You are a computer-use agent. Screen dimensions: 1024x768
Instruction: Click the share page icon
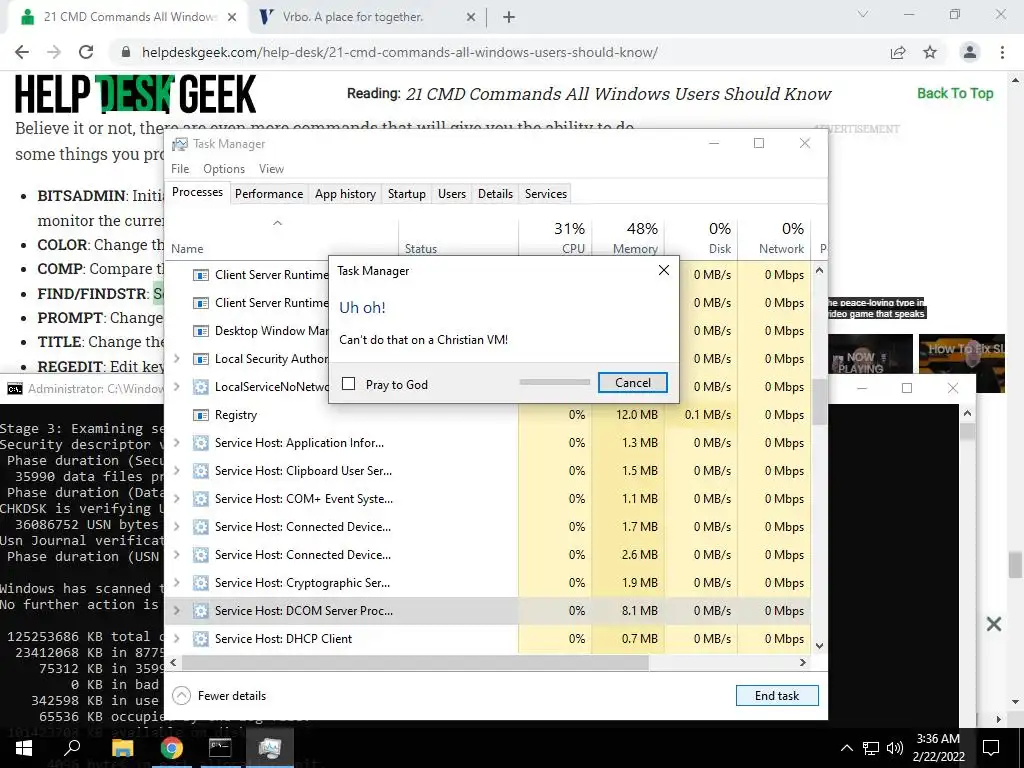[898, 52]
